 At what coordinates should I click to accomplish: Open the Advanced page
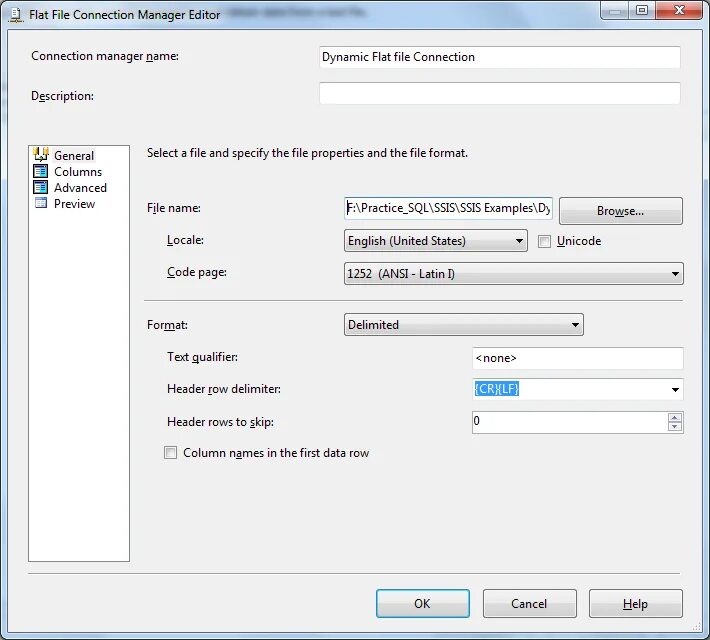(80, 188)
